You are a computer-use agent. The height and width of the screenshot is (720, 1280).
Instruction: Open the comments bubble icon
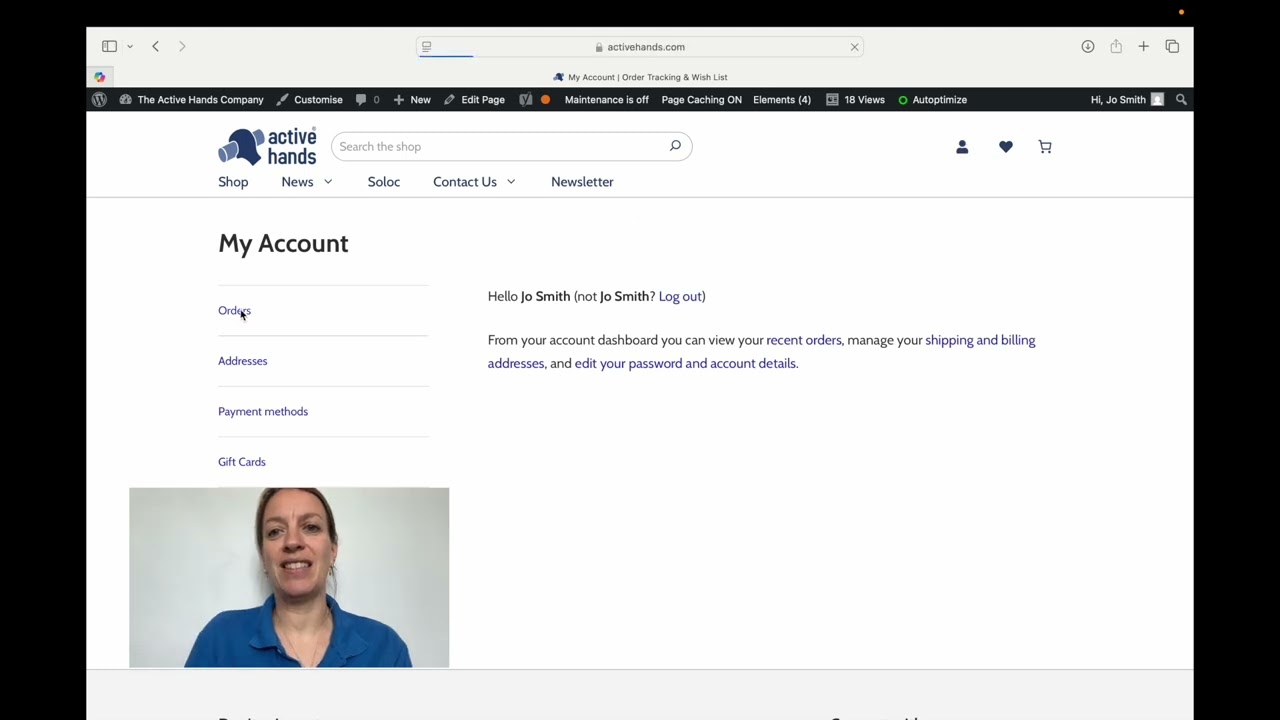click(x=367, y=100)
